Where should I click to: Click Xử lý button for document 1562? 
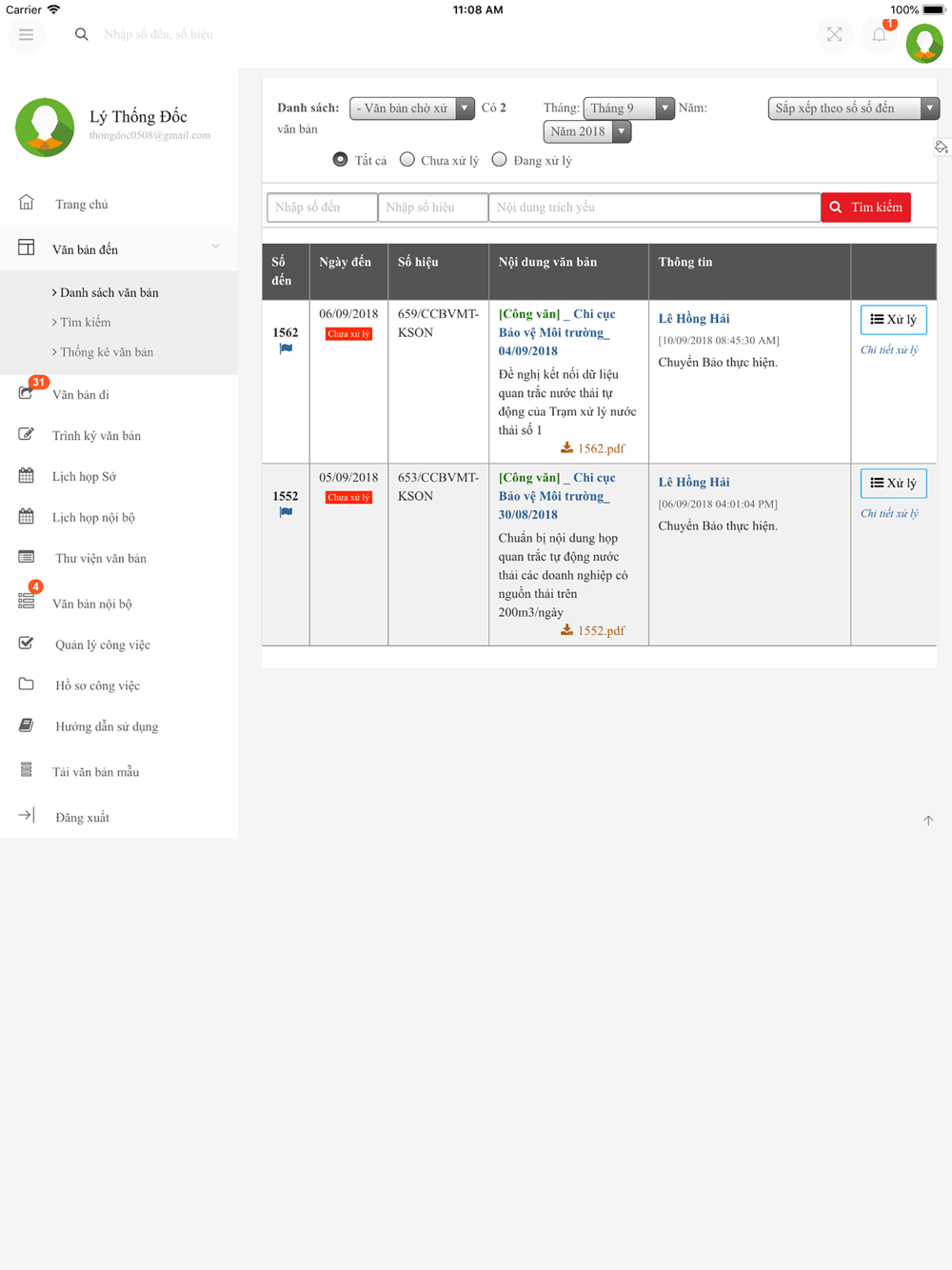click(x=893, y=320)
